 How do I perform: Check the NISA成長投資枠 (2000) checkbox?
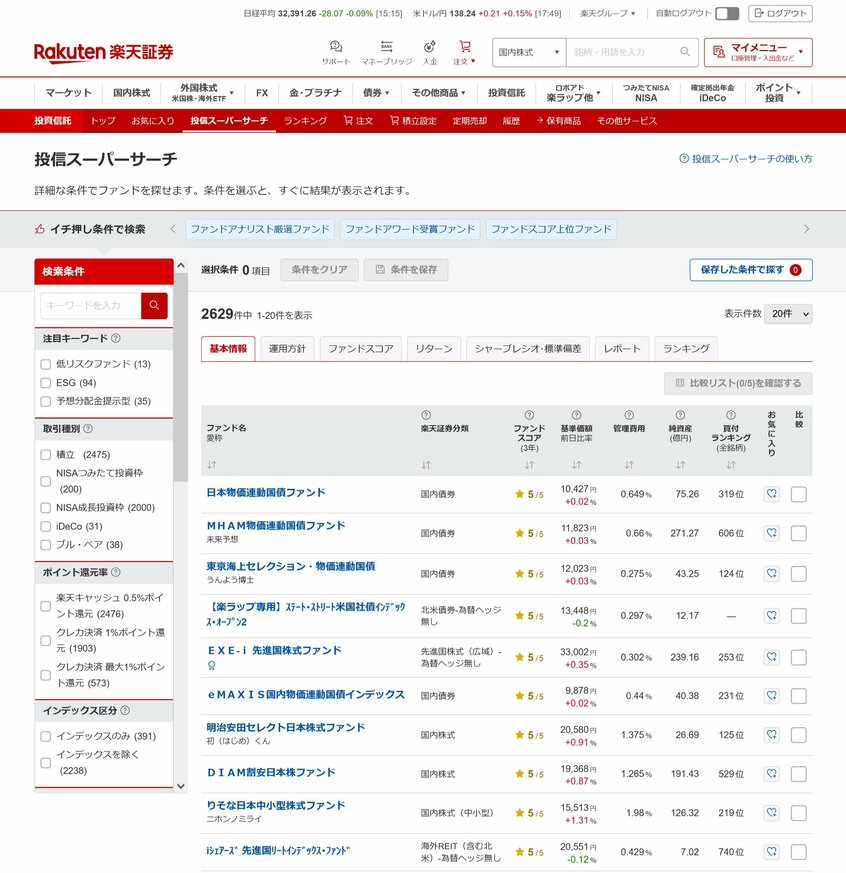[x=46, y=508]
